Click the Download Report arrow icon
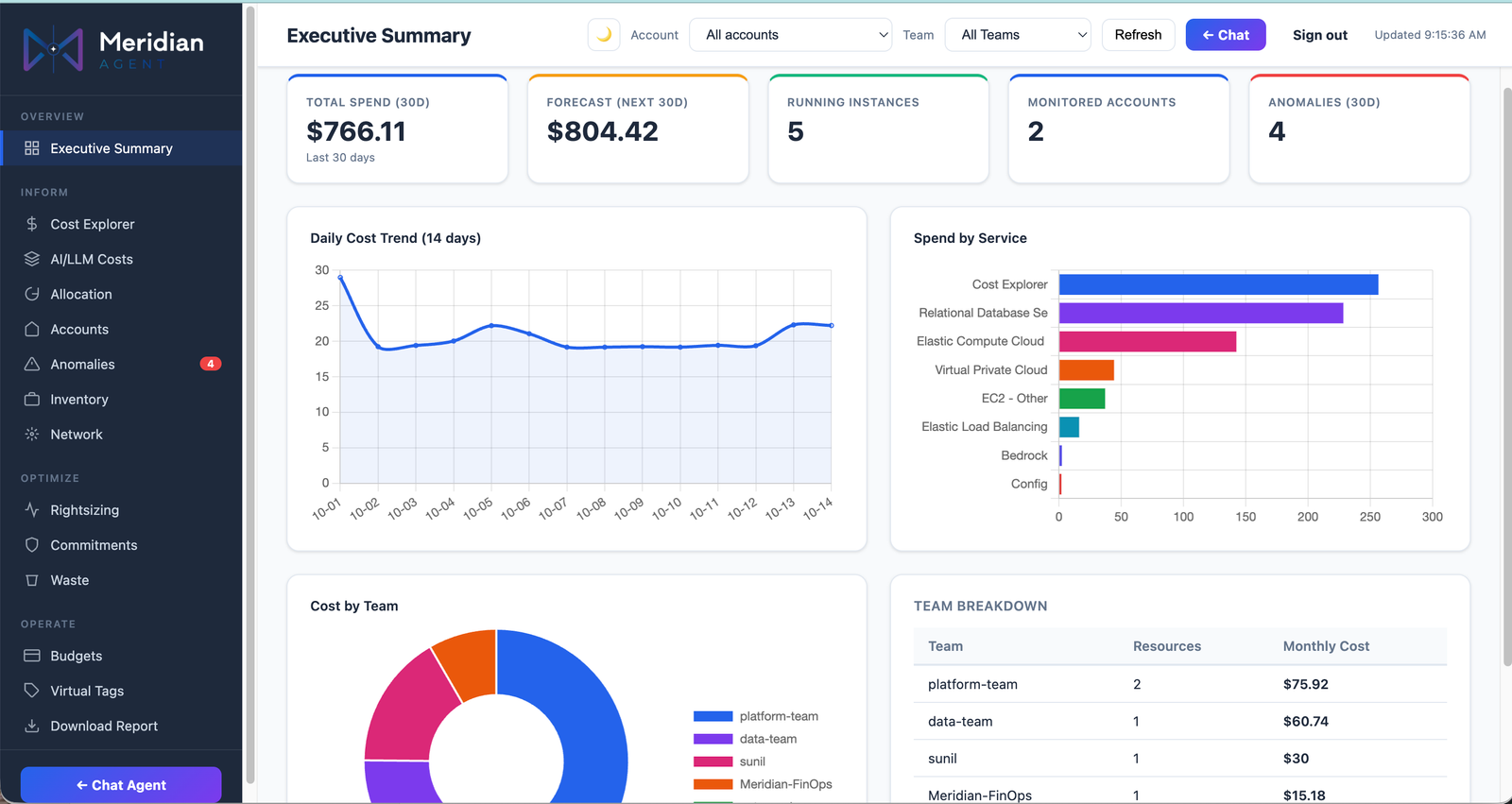Screen dimensions: 1512x804 click(x=32, y=726)
